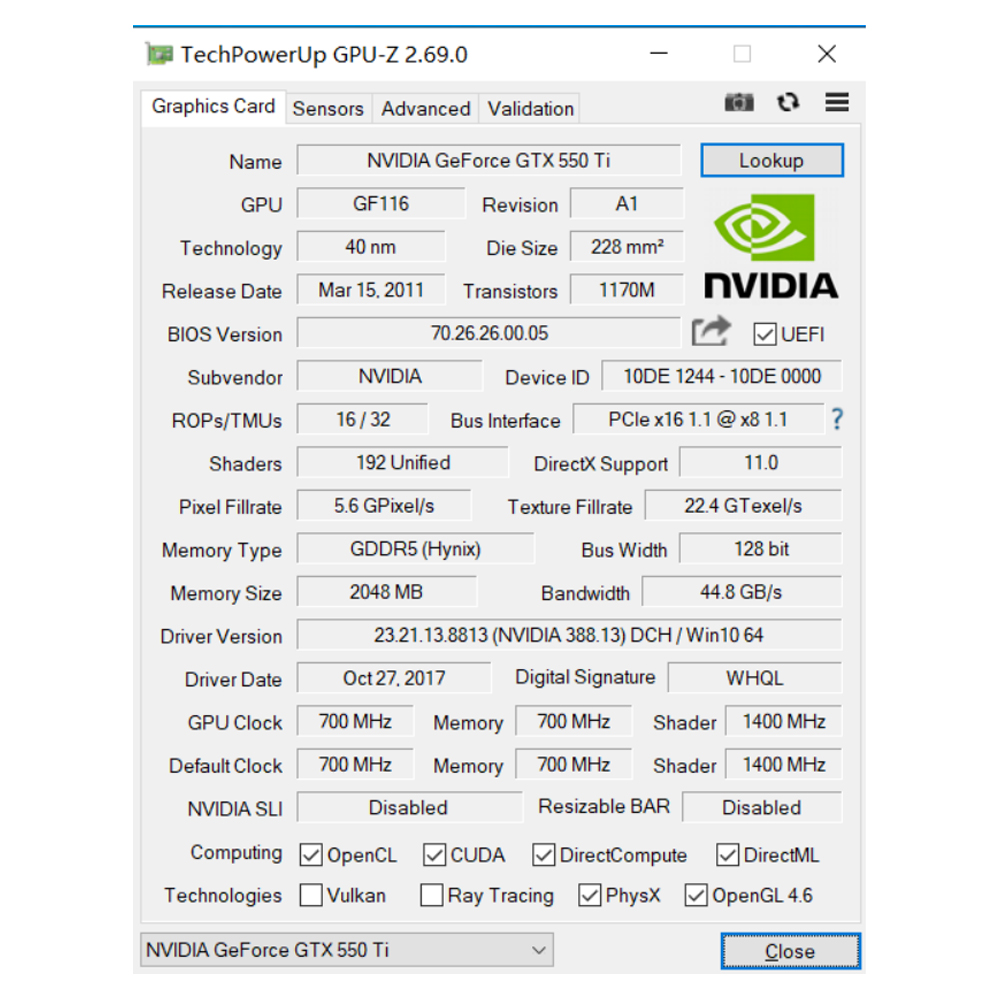Screen dimensions: 1000x1000
Task: Click the Technology field showing 40 nm
Action: [x=371, y=247]
